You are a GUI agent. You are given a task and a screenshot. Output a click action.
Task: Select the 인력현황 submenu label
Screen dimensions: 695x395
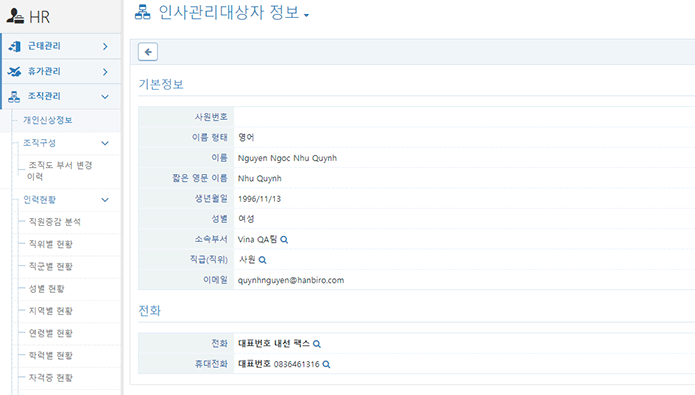pyautogui.click(x=39, y=199)
